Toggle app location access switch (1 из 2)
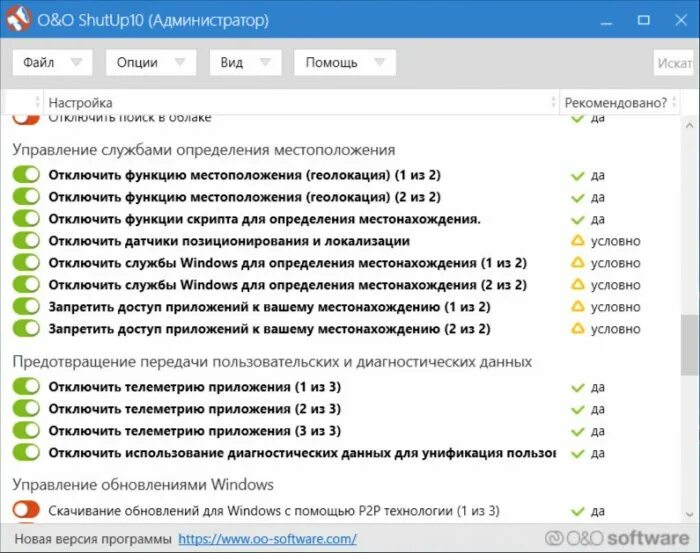The image size is (700, 553). point(26,307)
